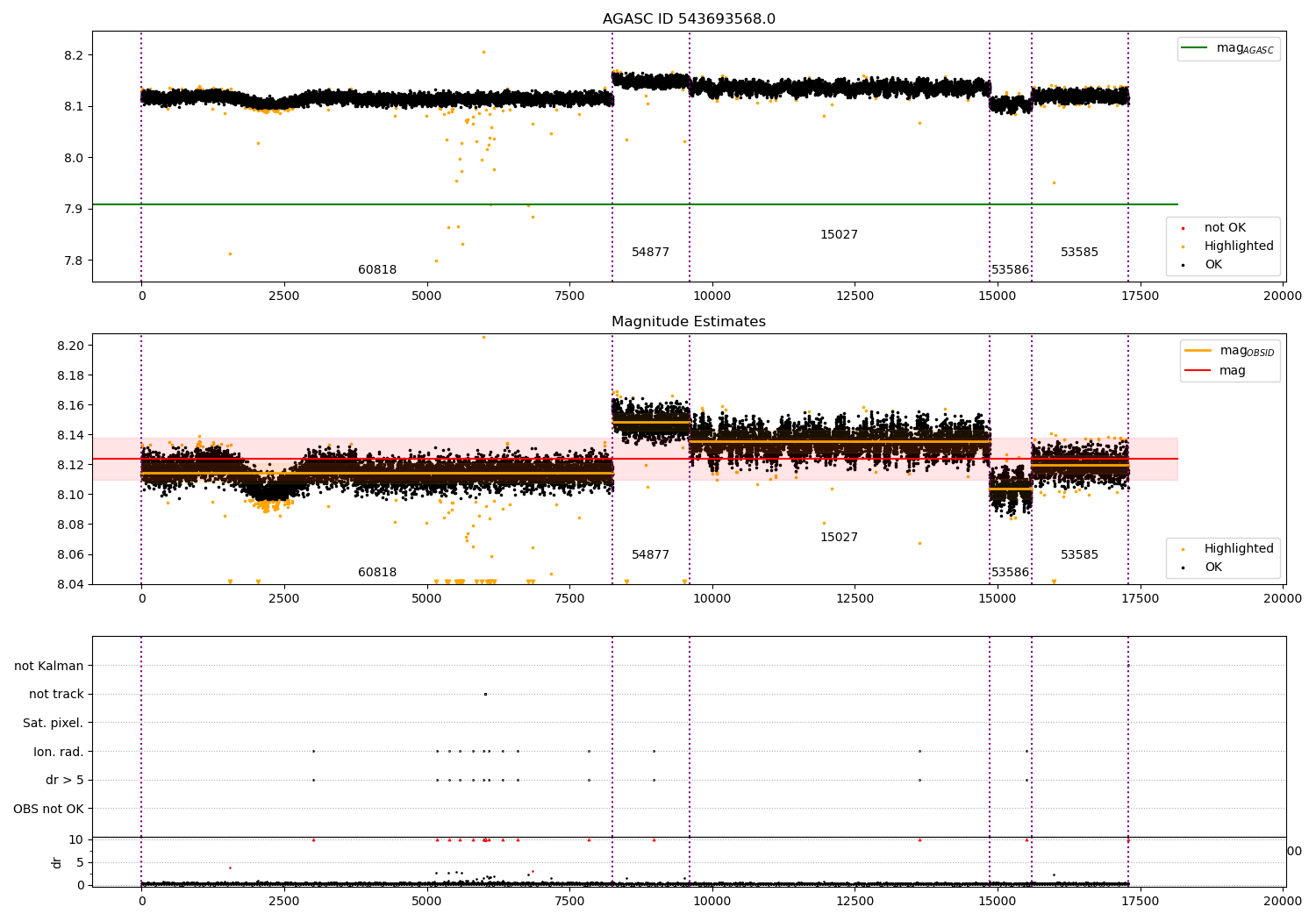The image size is (1316, 921).
Task: Click the 'AGASC ID 543693568.0' plot title
Action: click(689, 19)
